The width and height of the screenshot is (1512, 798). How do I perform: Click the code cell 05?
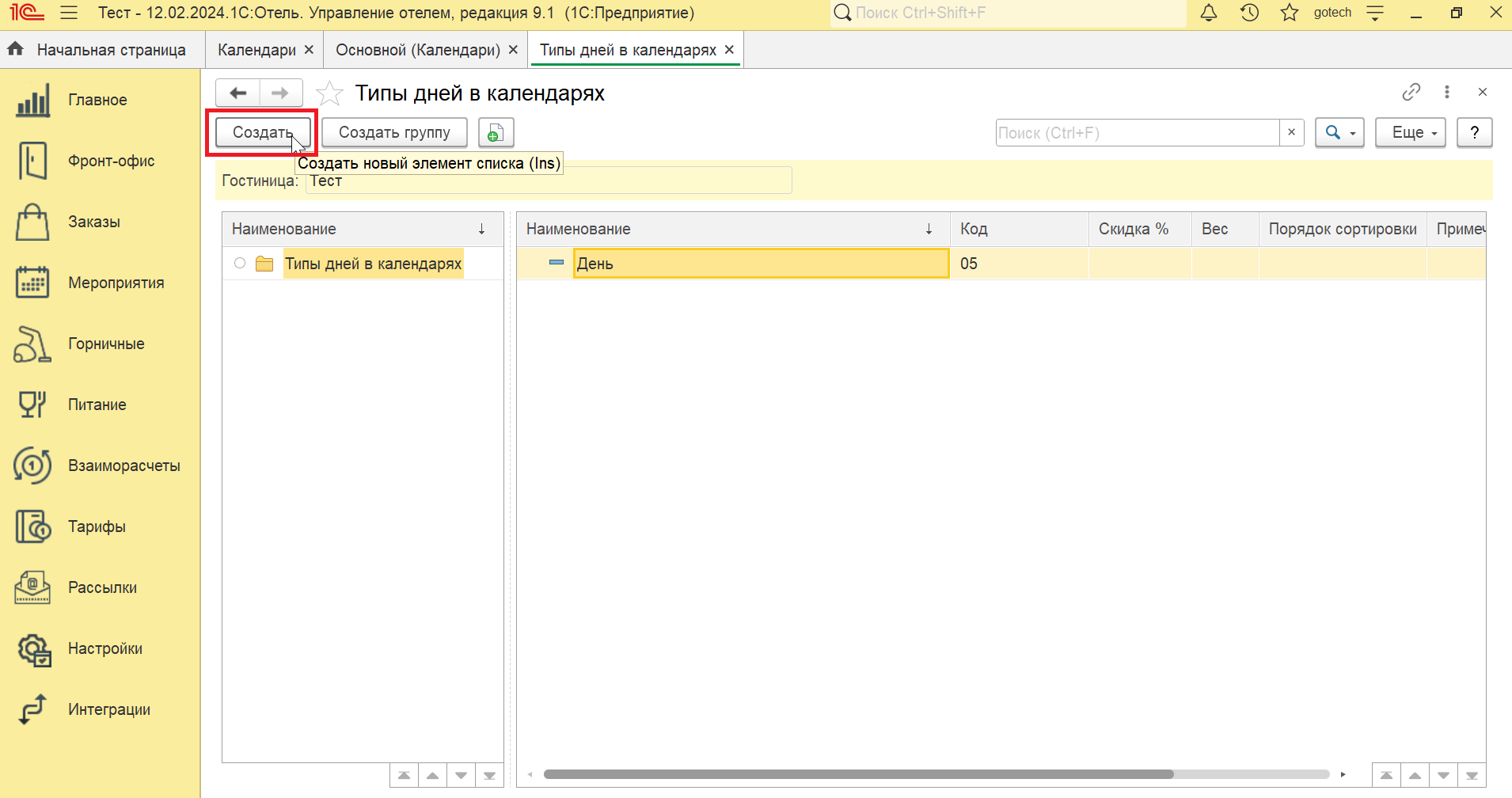click(x=1020, y=264)
